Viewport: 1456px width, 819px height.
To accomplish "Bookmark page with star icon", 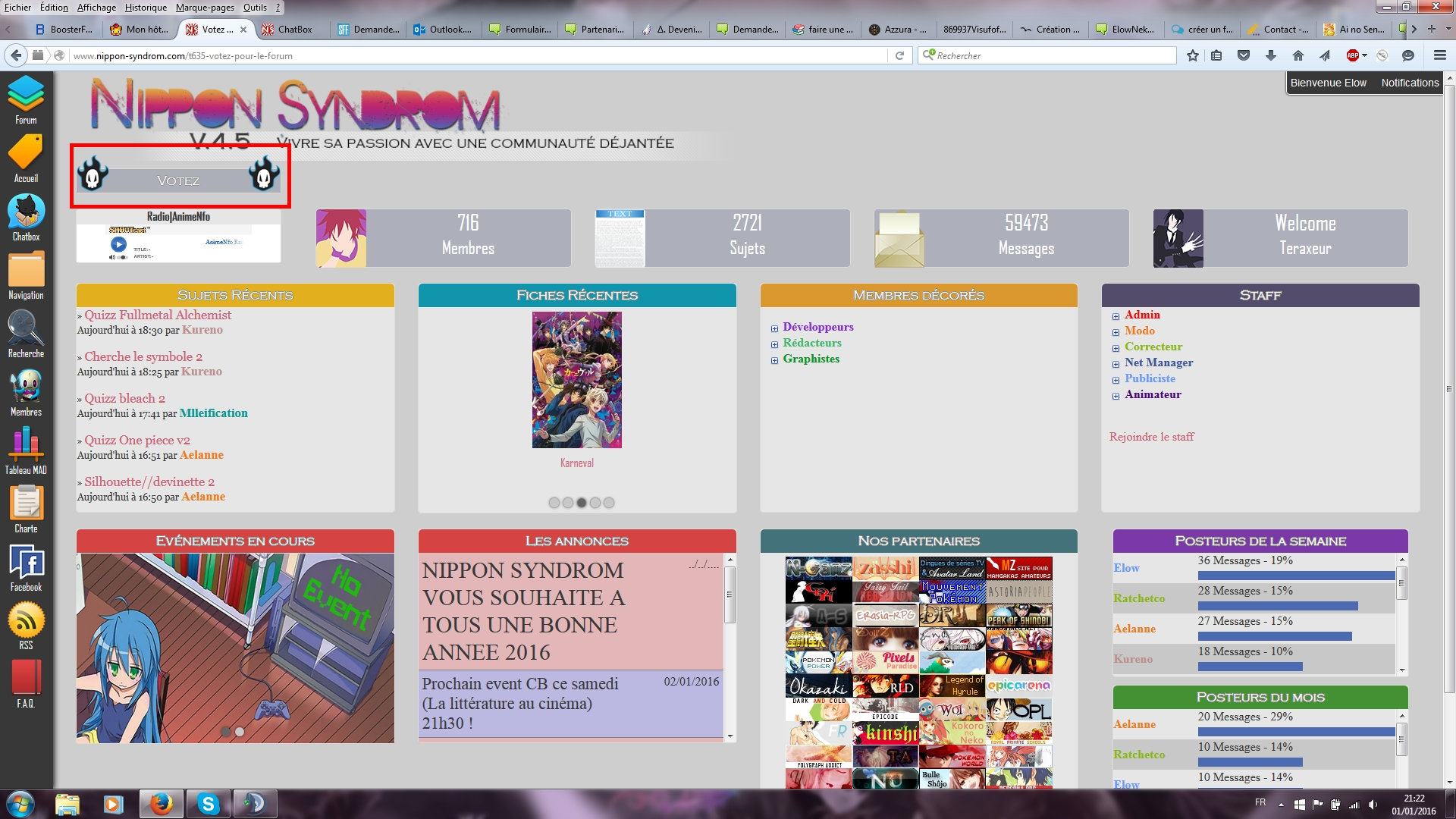I will pyautogui.click(x=1192, y=55).
